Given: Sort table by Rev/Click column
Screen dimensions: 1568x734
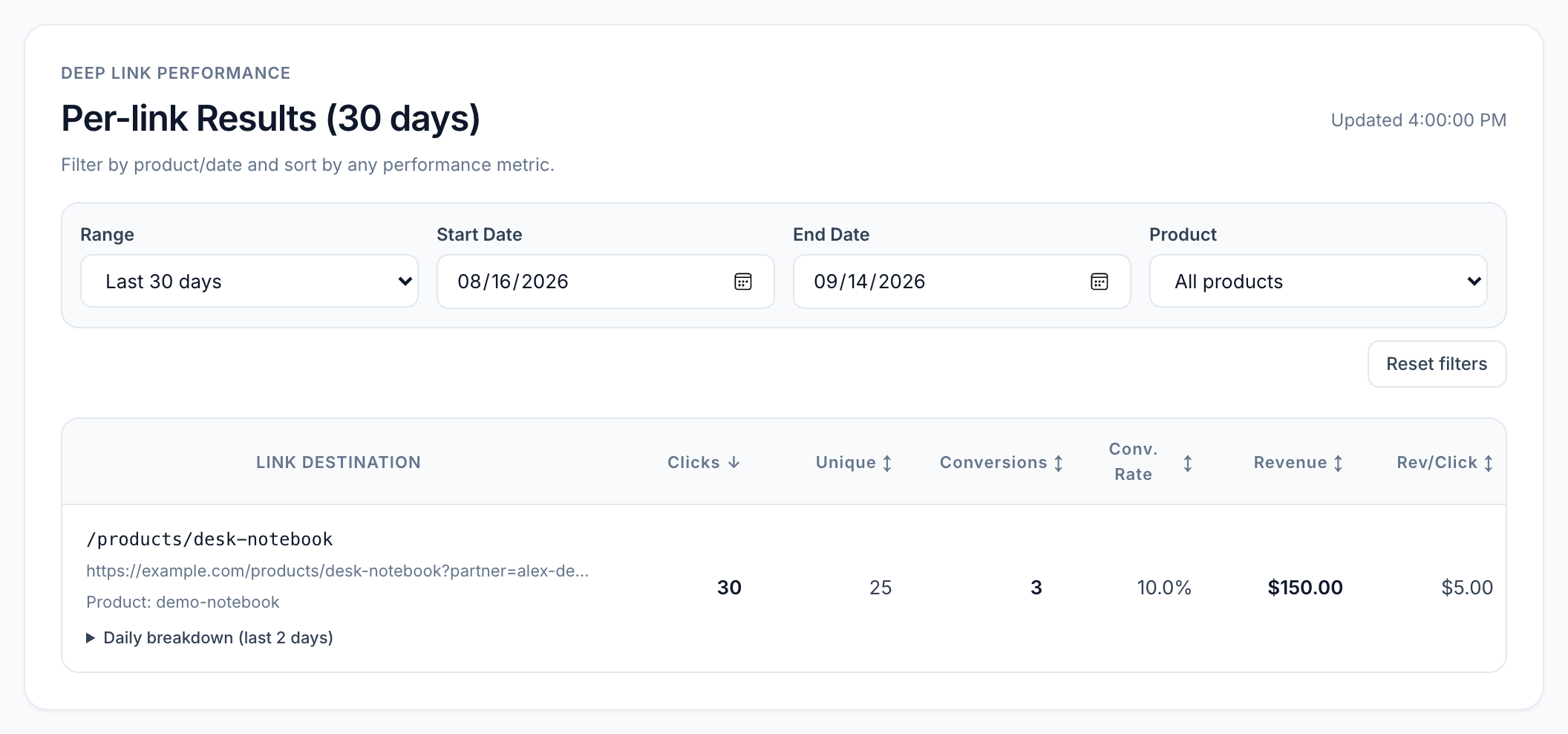Looking at the screenshot, I should point(1445,462).
